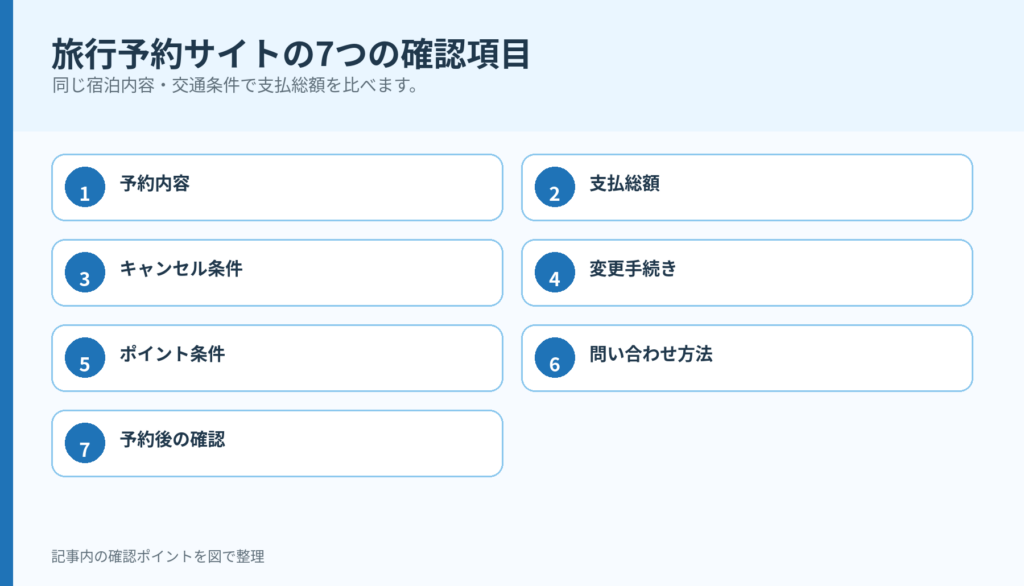Choose the ポイント条件 card
Screen dimensions: 1024x586
click(x=277, y=358)
